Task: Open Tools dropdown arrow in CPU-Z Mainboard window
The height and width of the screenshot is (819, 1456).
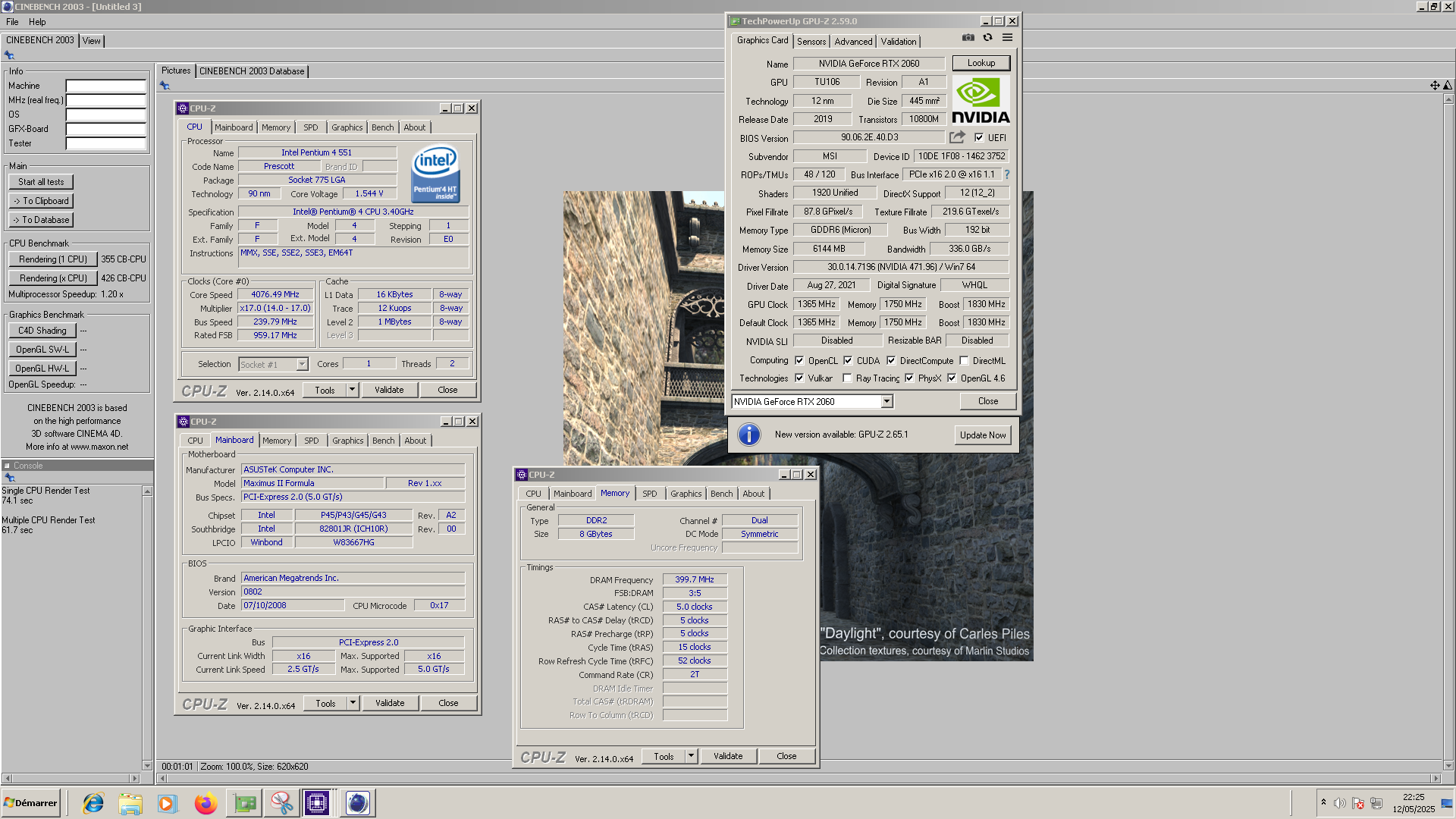Action: pos(353,703)
